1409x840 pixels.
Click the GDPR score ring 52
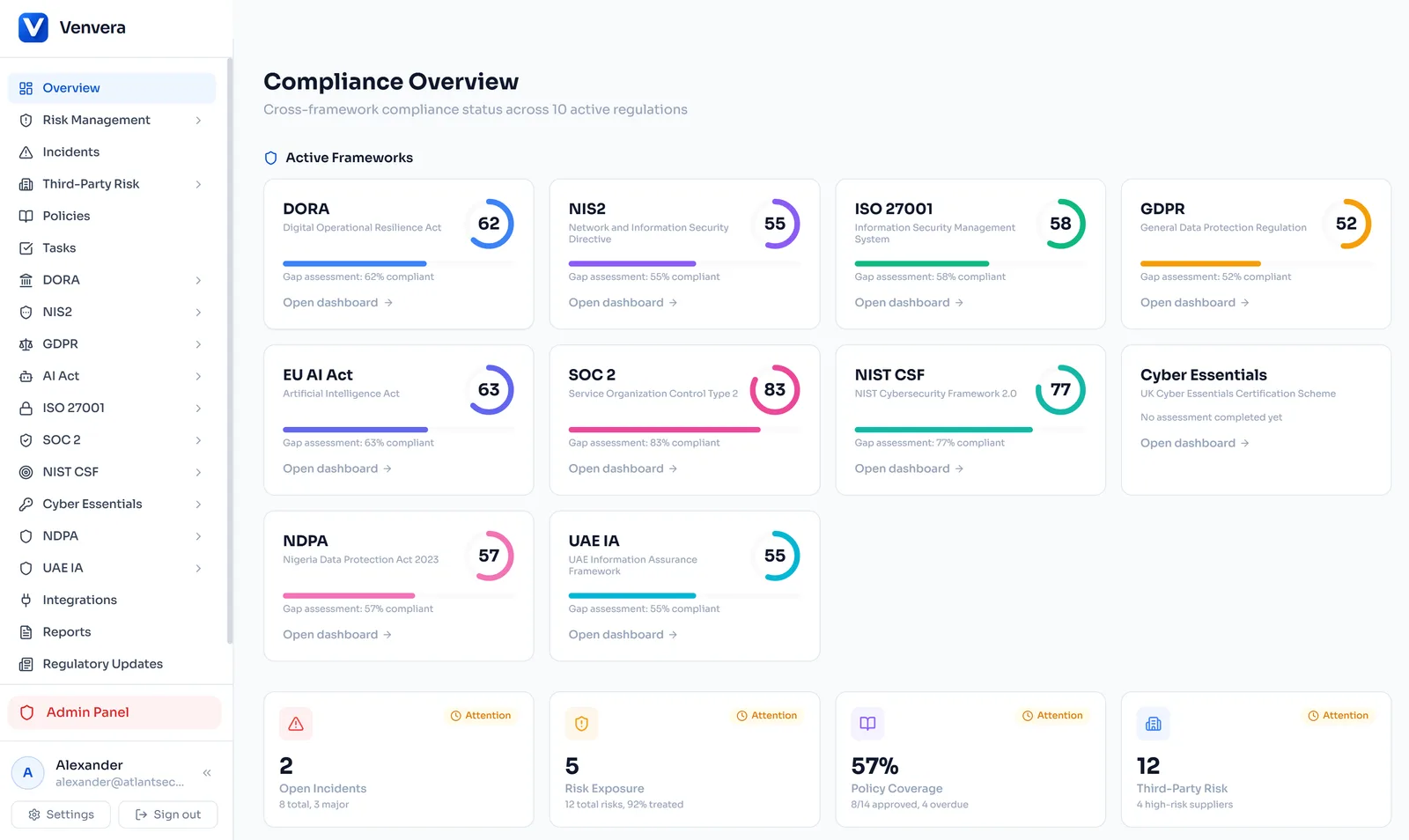pos(1346,224)
